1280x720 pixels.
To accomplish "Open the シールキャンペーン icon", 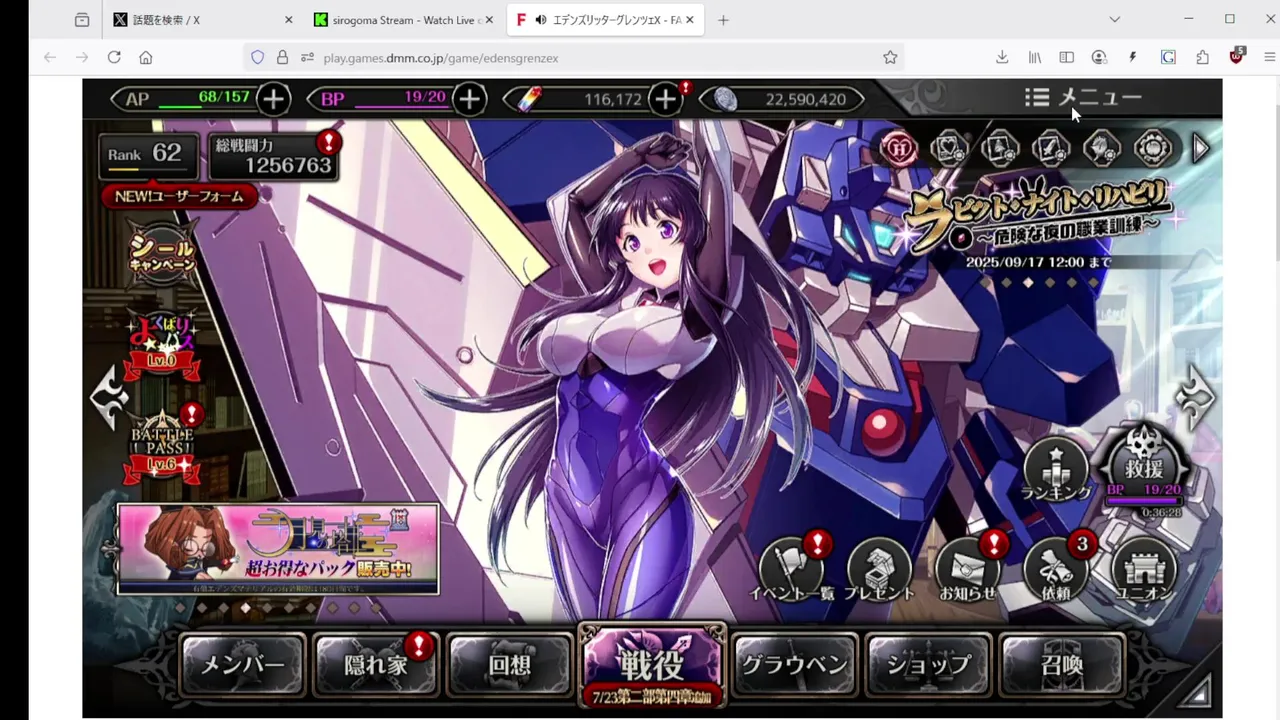I will click(162, 255).
